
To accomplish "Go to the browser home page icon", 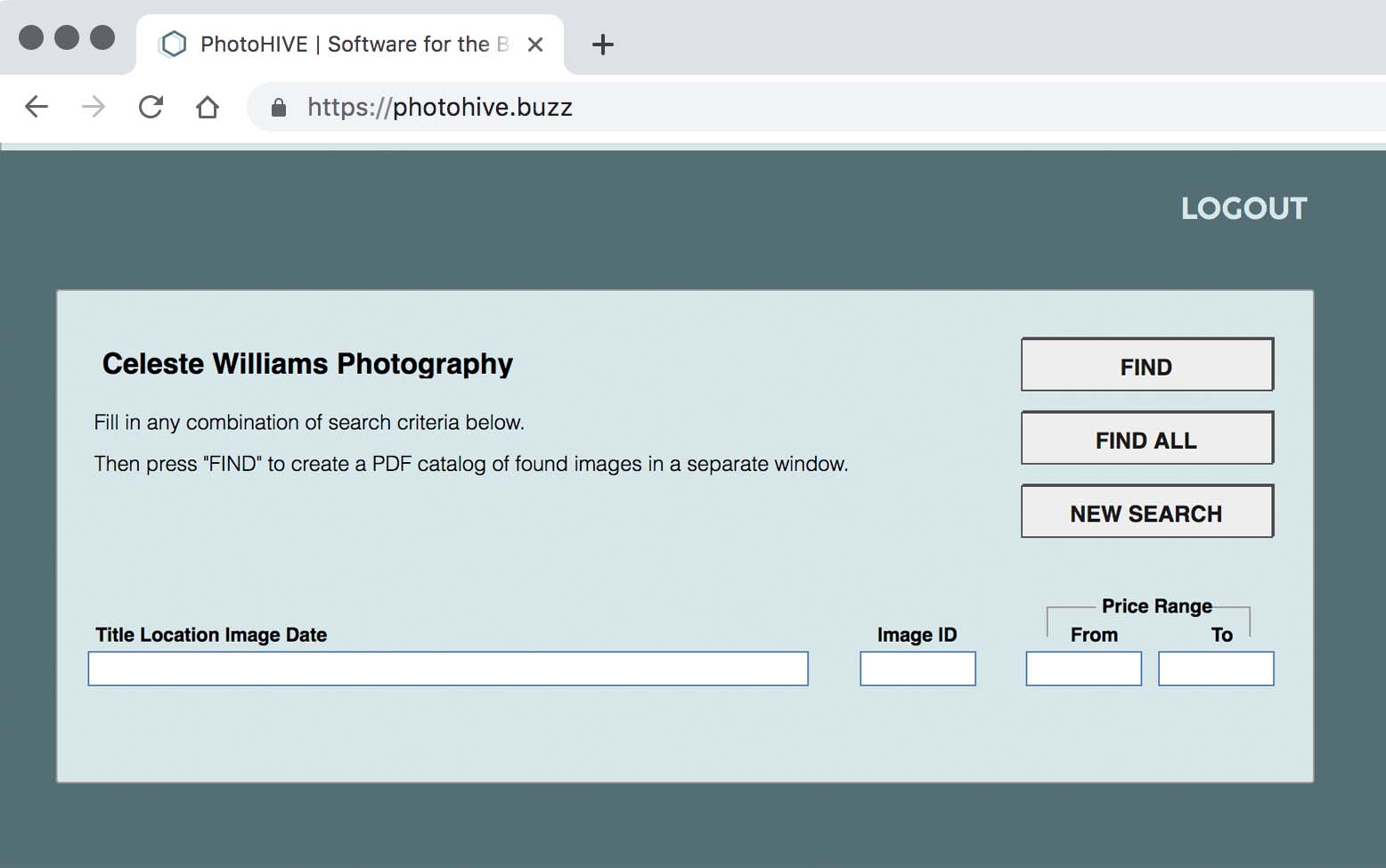I will [x=208, y=108].
